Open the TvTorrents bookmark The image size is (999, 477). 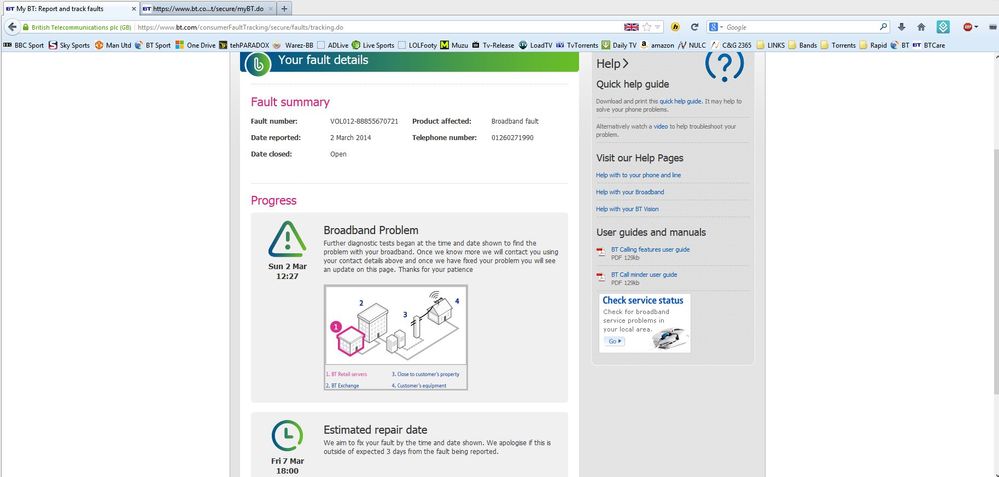(577, 45)
